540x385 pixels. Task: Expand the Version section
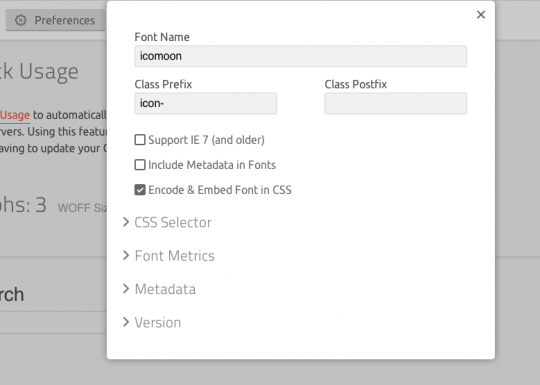(x=152, y=322)
